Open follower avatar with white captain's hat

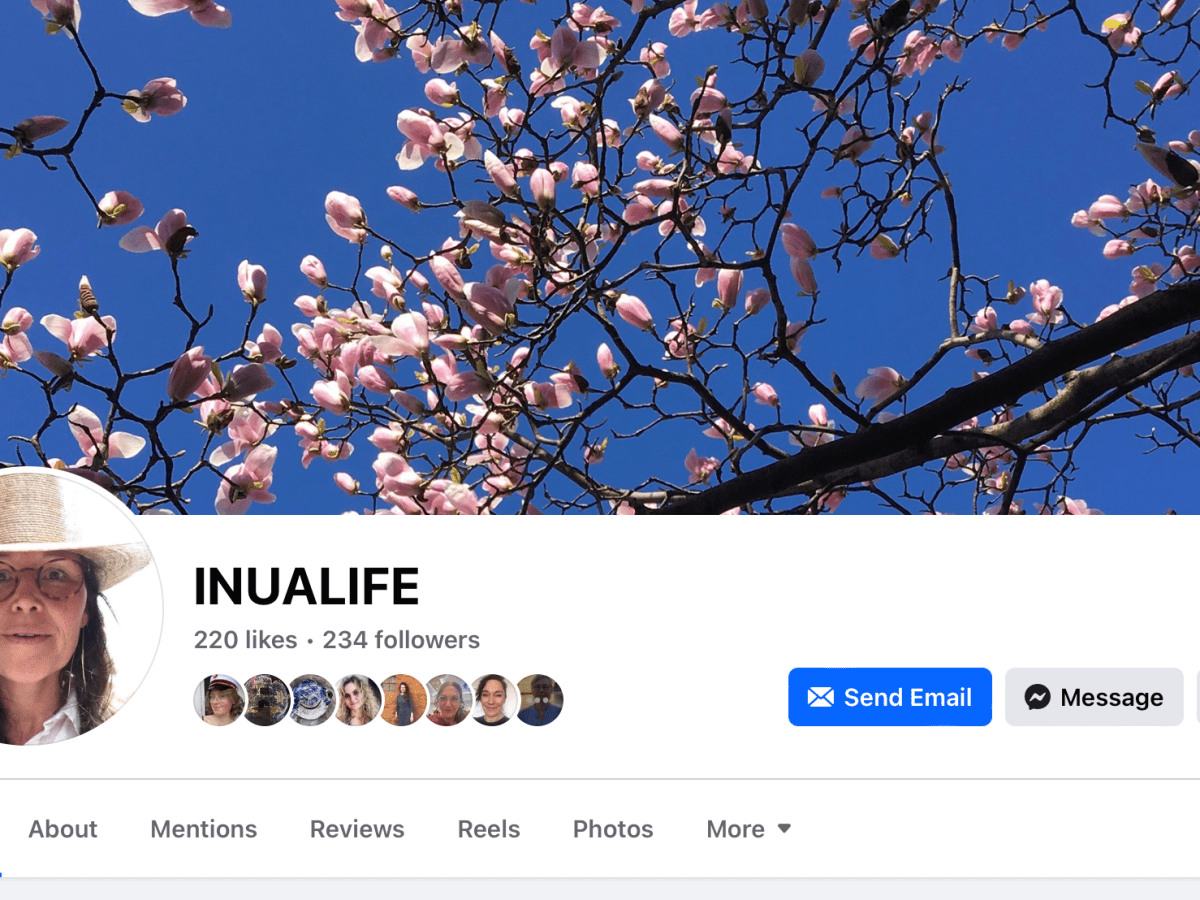(219, 700)
